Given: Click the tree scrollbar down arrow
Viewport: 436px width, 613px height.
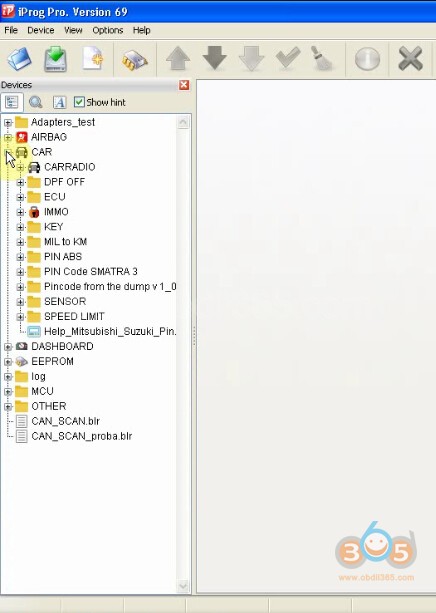Looking at the screenshot, I should [183, 586].
